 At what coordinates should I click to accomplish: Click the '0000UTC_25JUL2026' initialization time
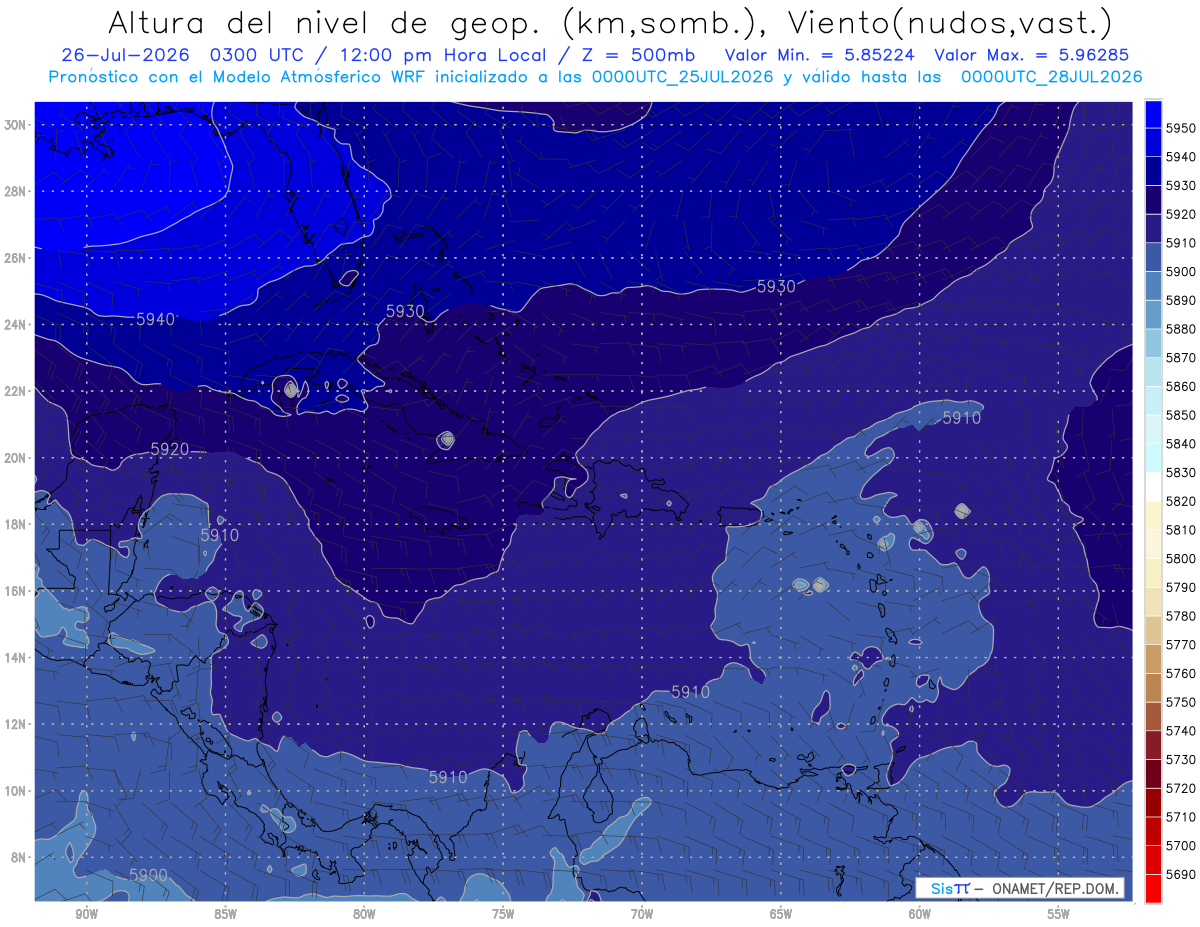682,77
